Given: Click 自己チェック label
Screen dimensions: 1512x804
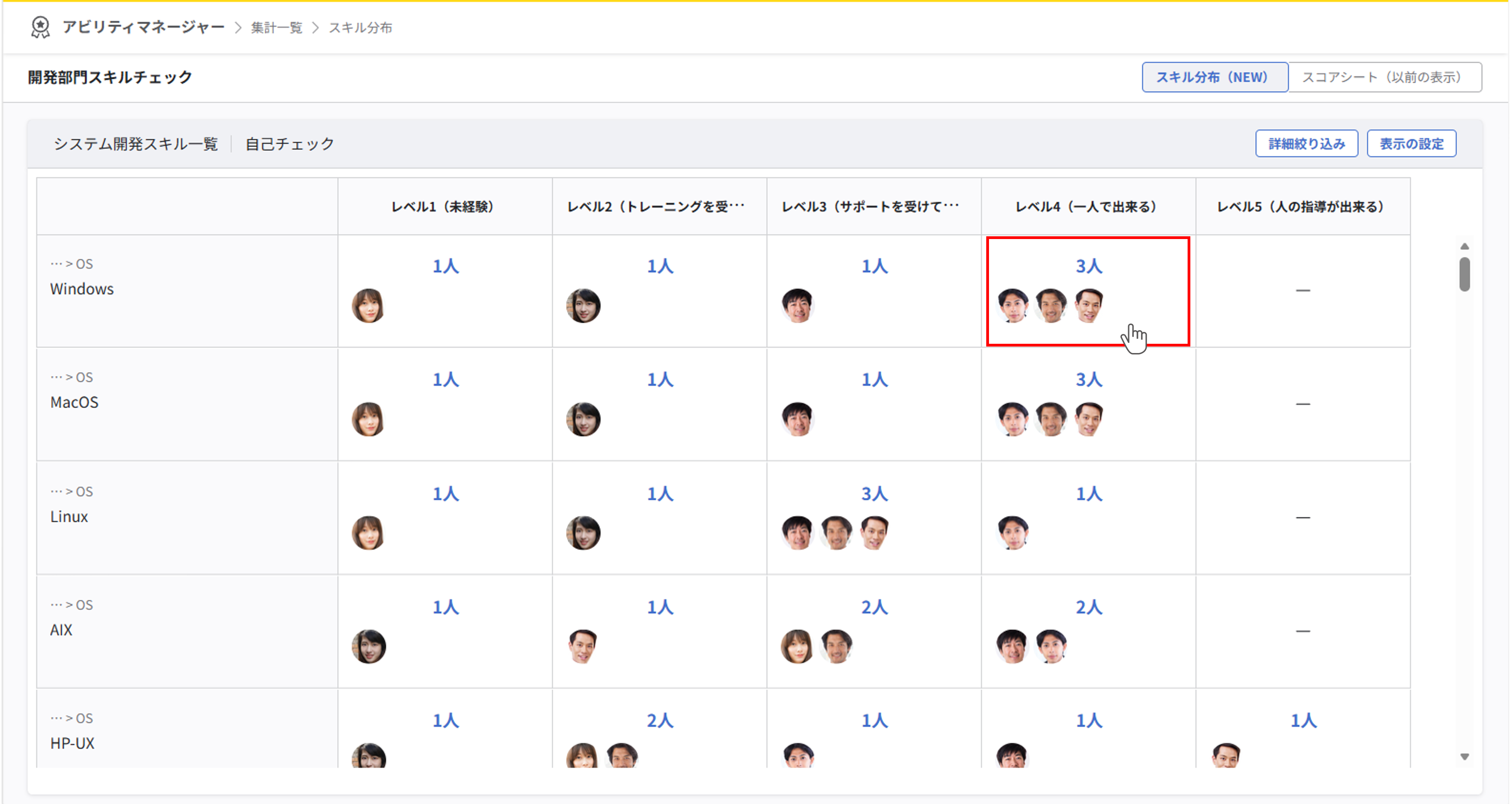Looking at the screenshot, I should [x=289, y=144].
